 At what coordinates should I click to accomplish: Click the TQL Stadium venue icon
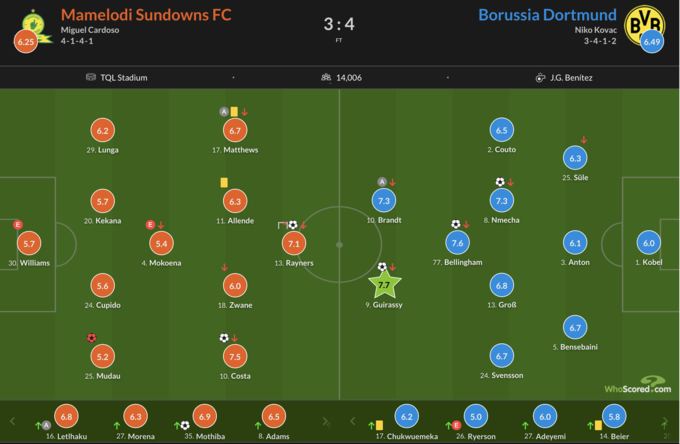pyautogui.click(x=93, y=77)
